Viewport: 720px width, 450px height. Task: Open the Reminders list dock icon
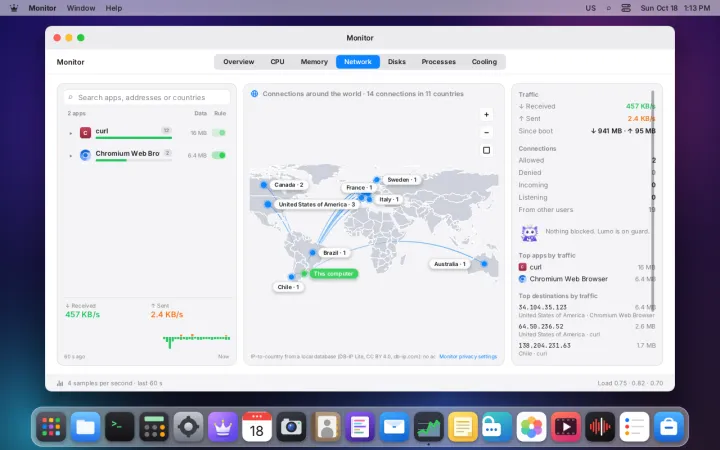tap(634, 427)
